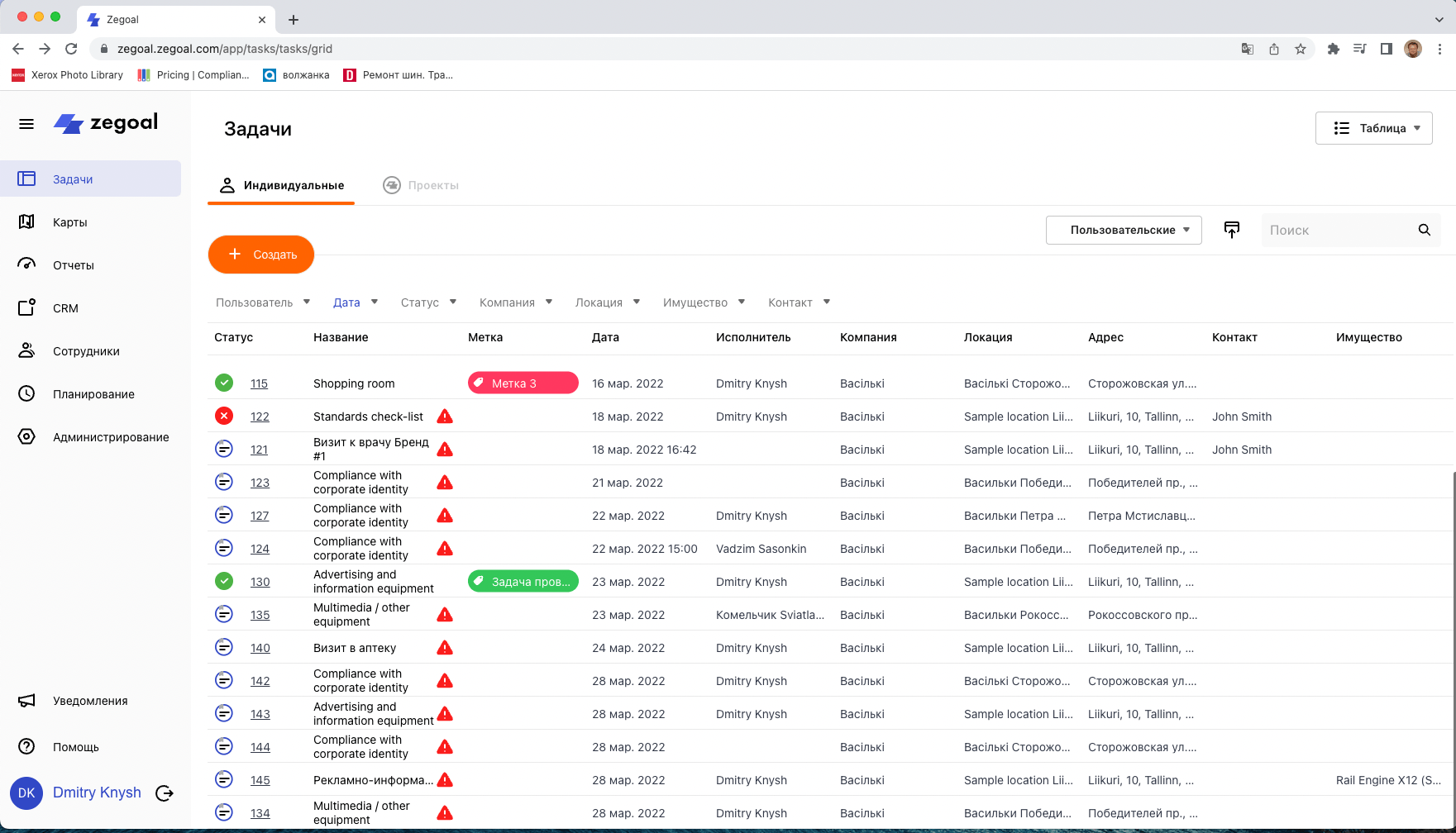This screenshot has width=1456, height=833.
Task: Open the Пользовательские dropdown
Action: pyautogui.click(x=1123, y=230)
